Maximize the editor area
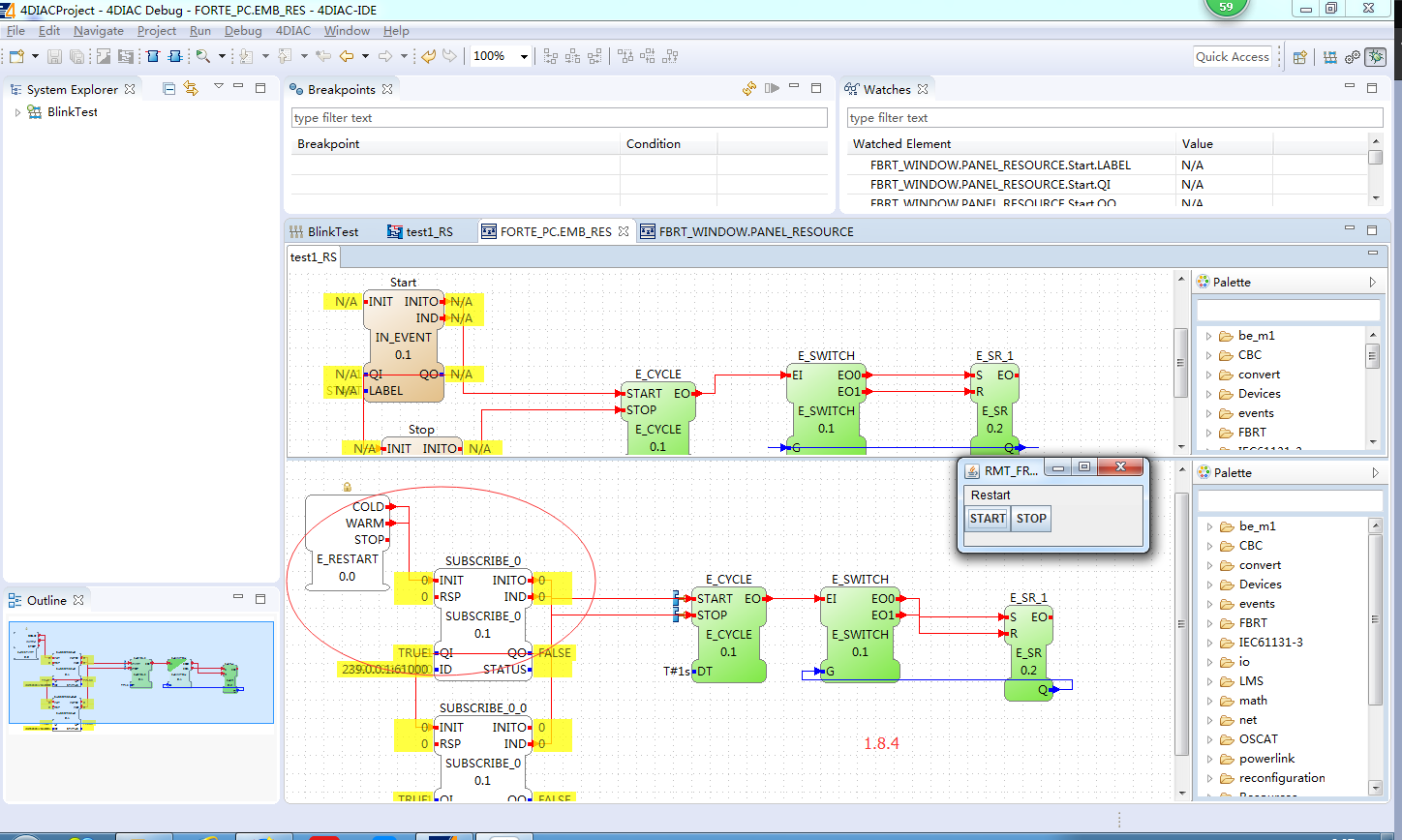This screenshot has height=840, width=1402. [x=1372, y=230]
